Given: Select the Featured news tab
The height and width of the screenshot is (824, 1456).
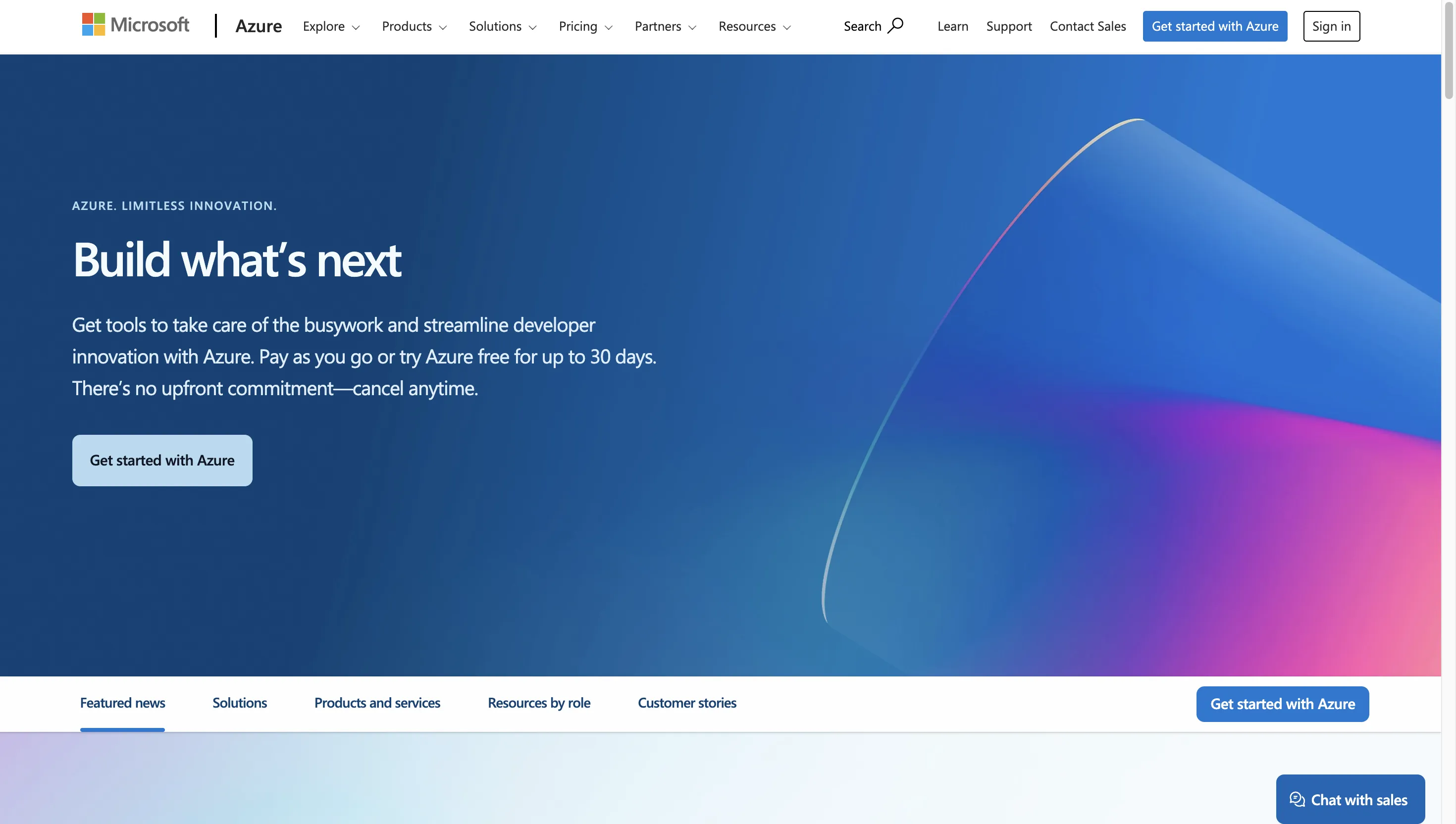Looking at the screenshot, I should pos(122,702).
